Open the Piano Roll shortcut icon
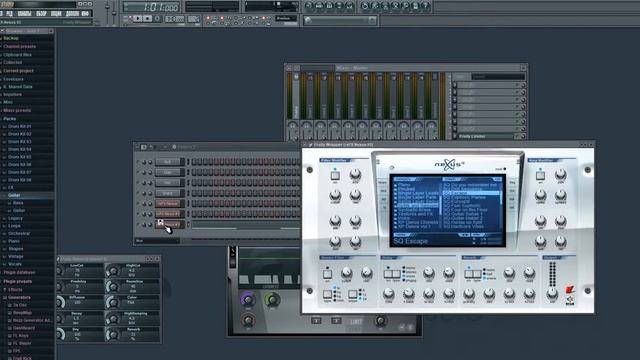640x360 pixels. 329,5
